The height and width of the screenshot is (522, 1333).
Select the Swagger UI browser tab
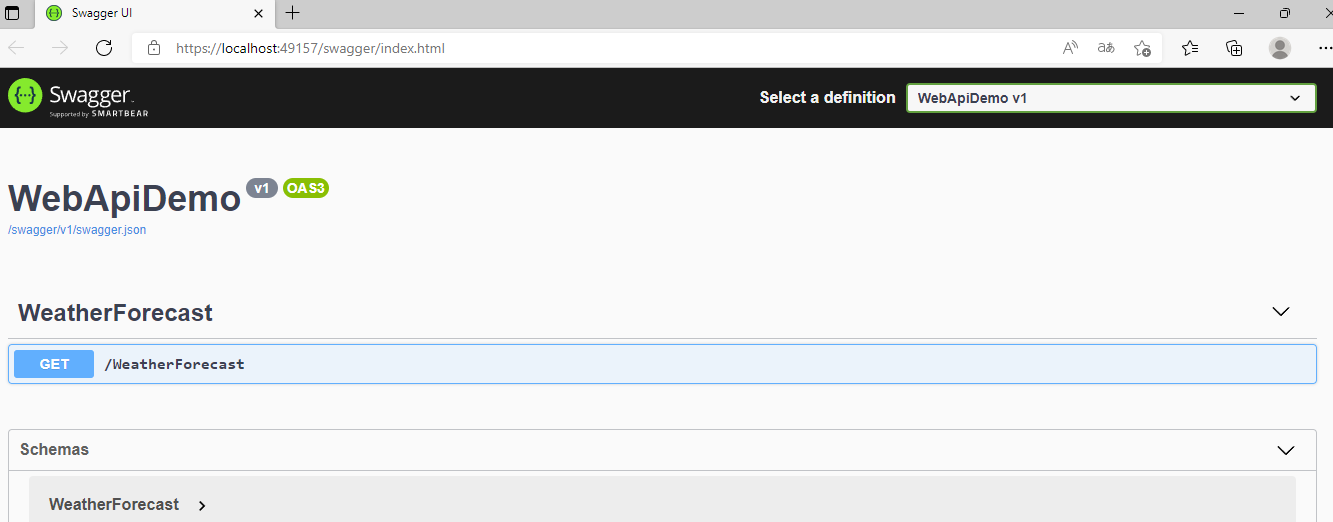[150, 13]
